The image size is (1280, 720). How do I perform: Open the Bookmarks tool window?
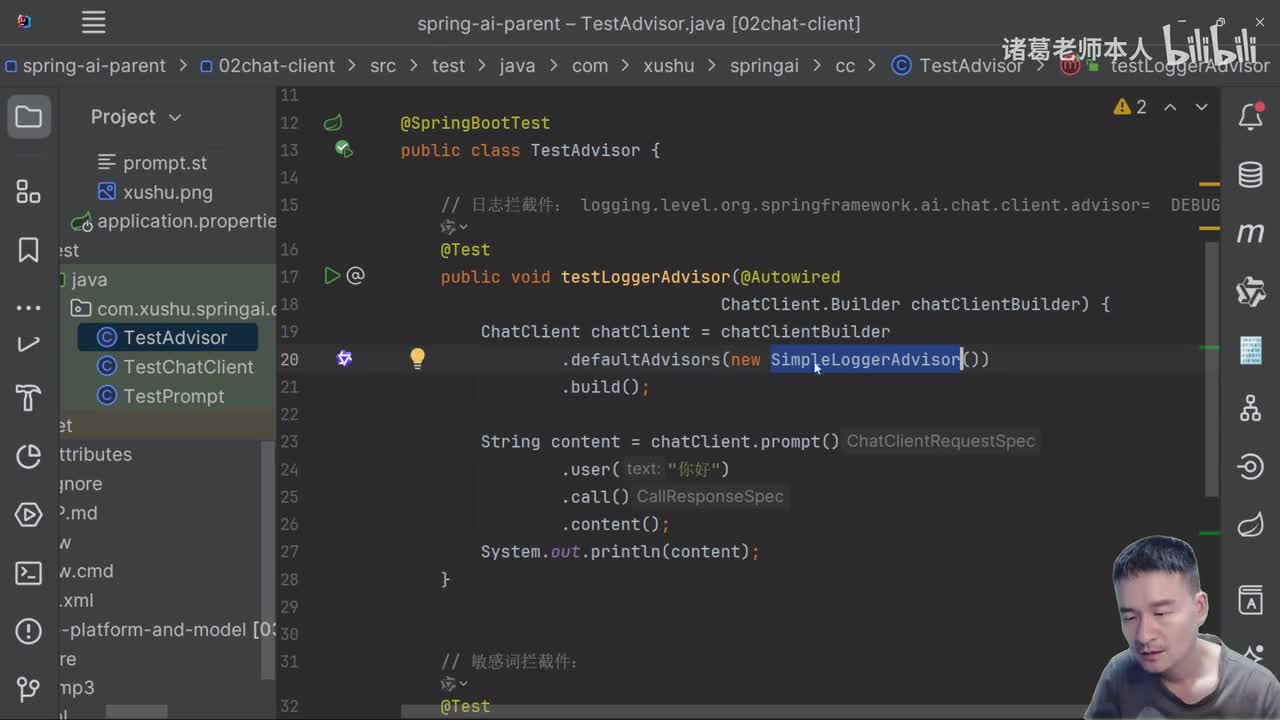tap(28, 249)
